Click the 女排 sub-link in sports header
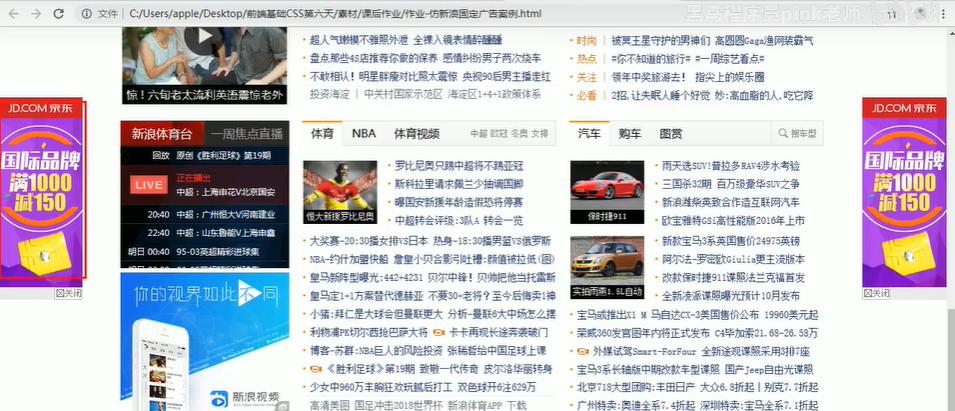Viewport: 955px width, 411px height. 540,134
